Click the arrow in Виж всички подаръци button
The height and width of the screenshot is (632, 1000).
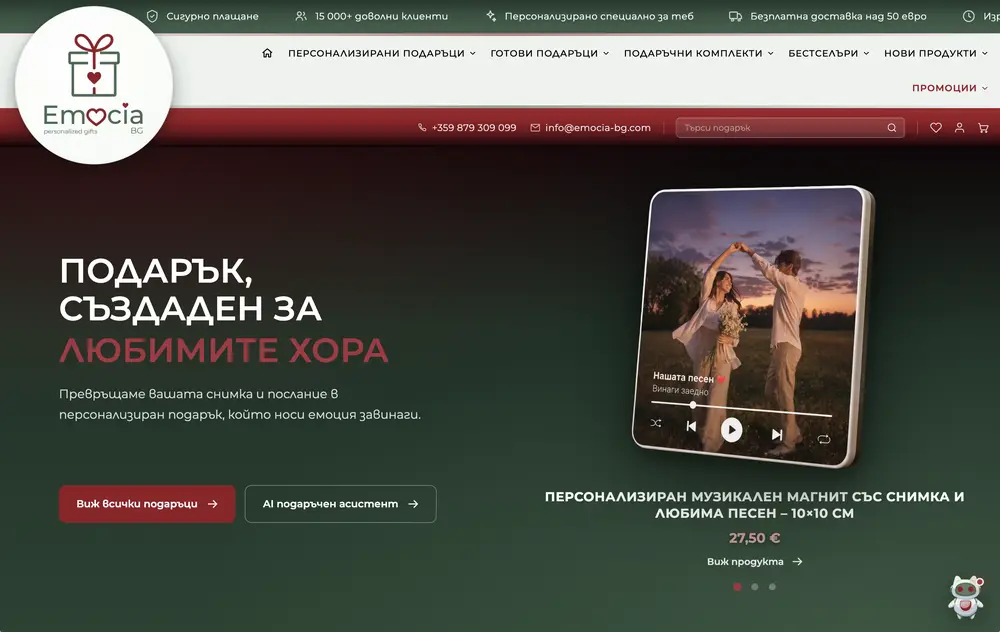(213, 504)
